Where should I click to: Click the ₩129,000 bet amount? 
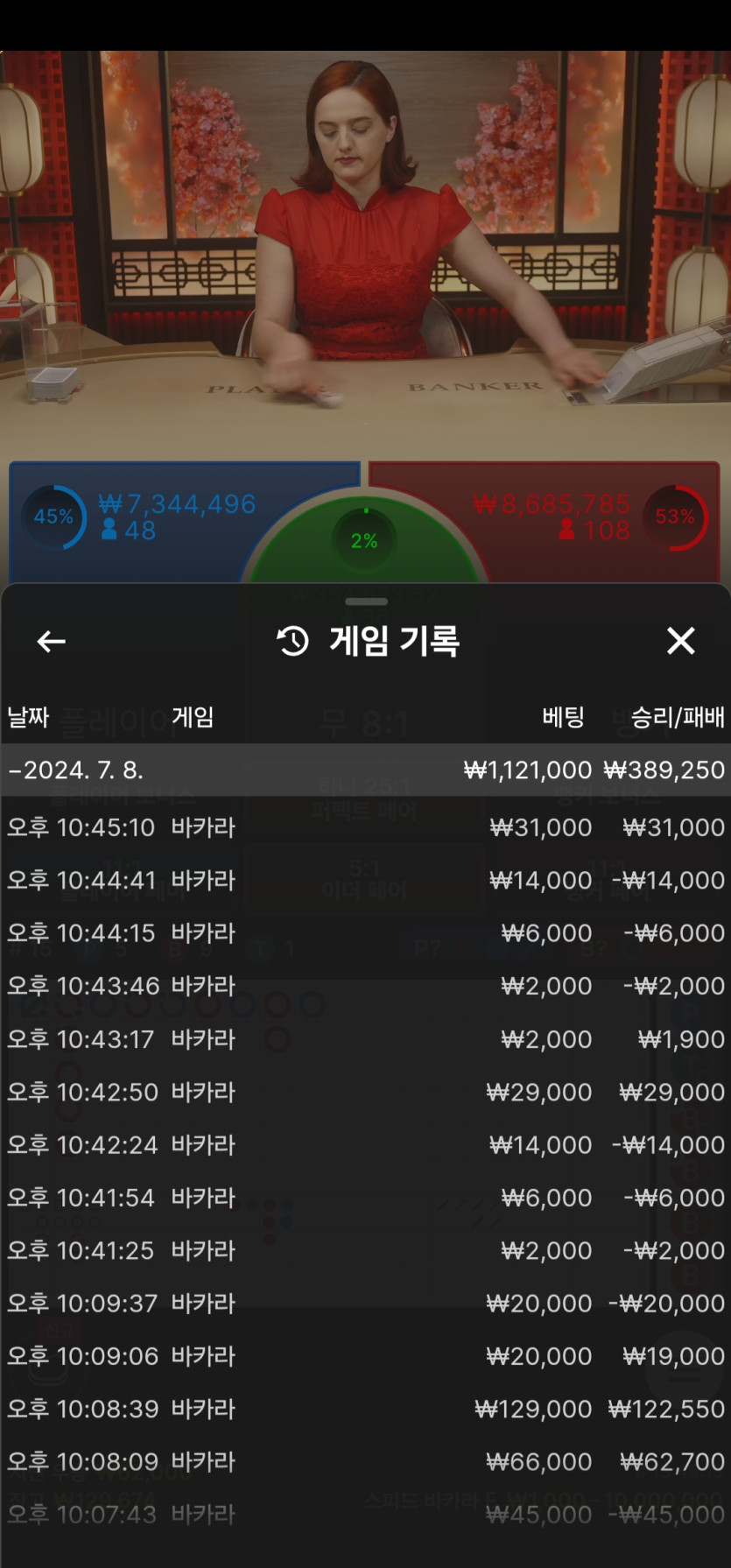[x=533, y=1409]
